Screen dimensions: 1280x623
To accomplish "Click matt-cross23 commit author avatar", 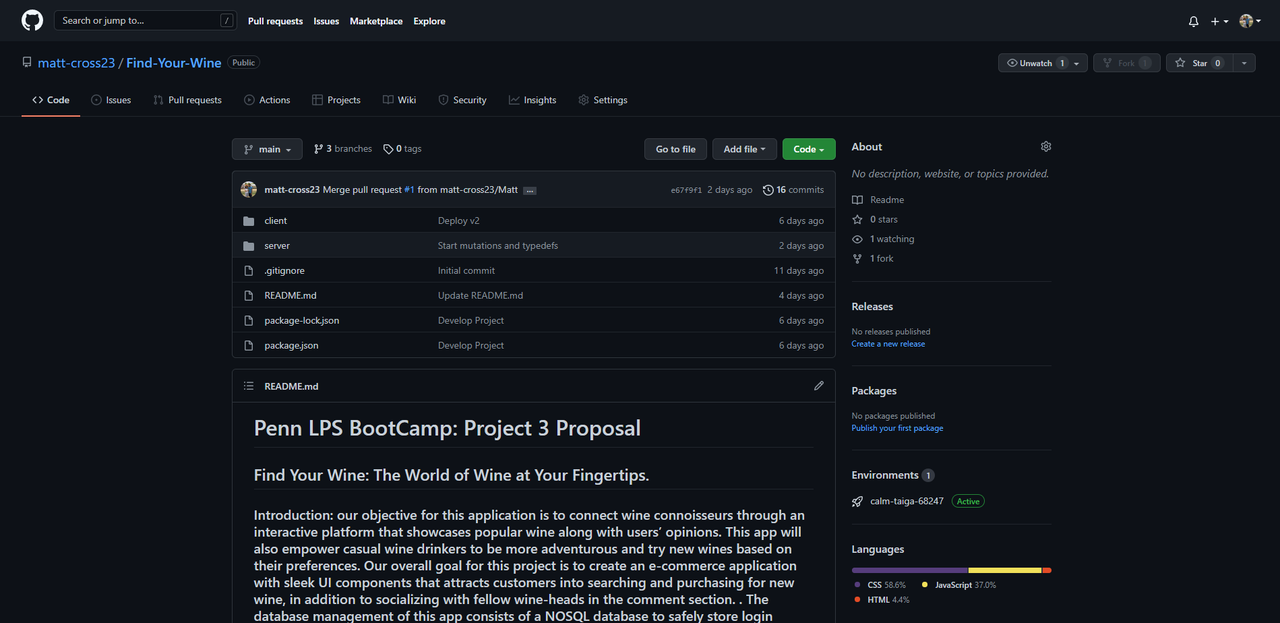I will coord(249,189).
